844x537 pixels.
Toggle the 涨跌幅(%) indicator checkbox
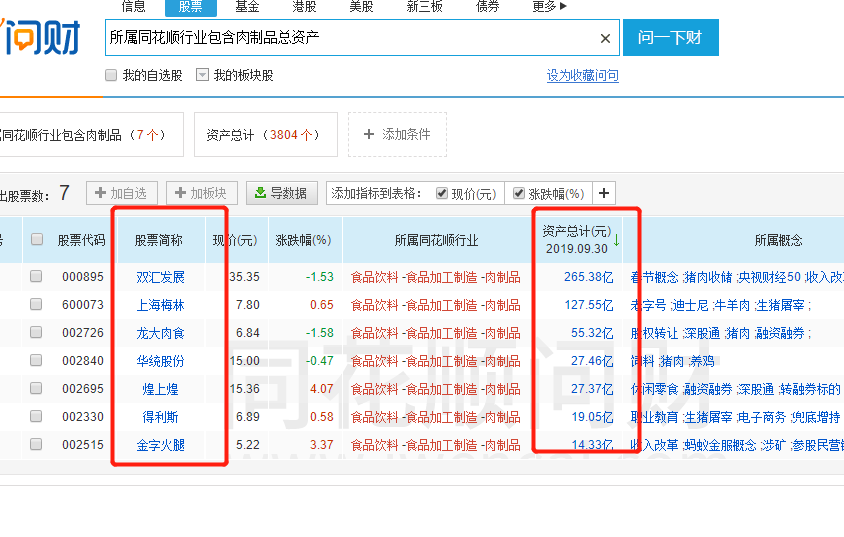[x=519, y=193]
